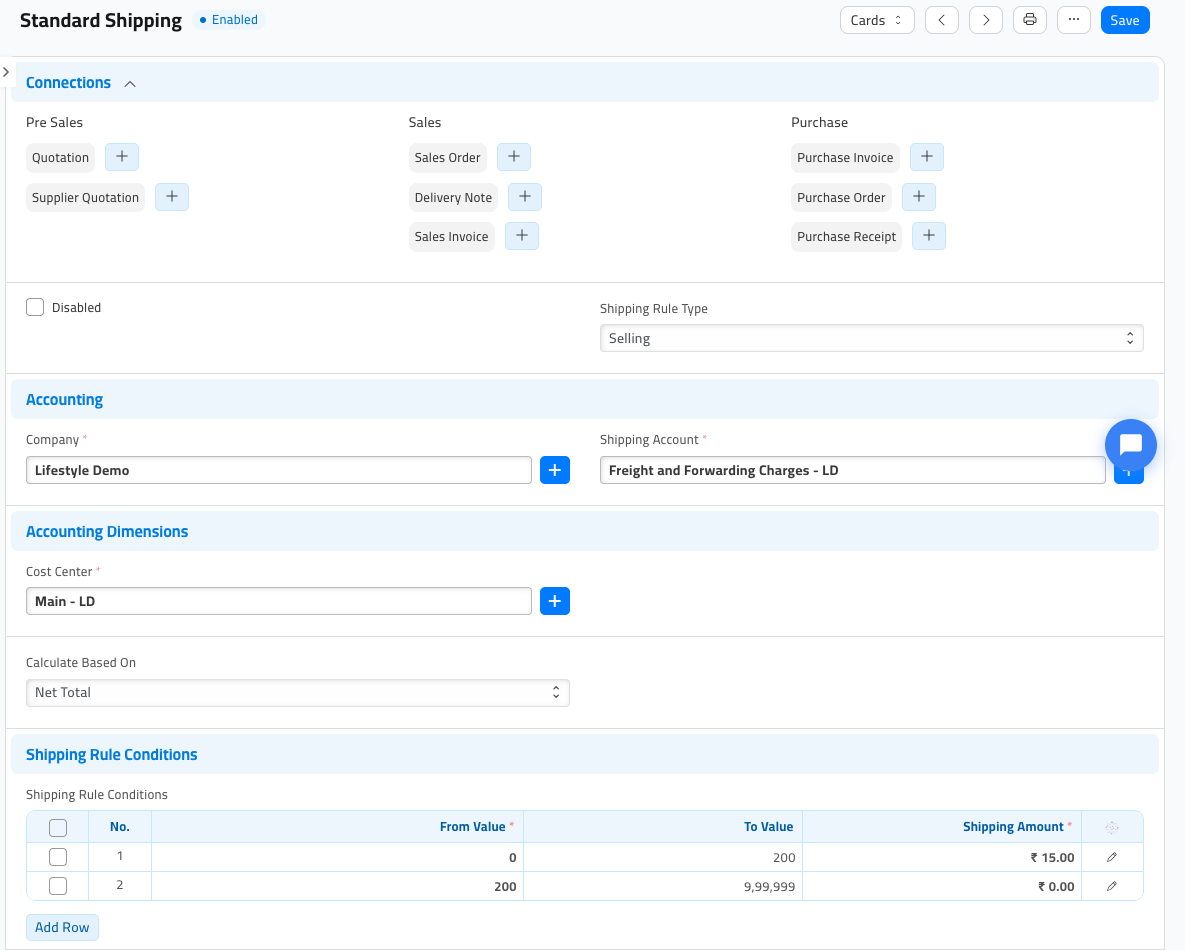
Task: Select the checkbox for condition row 2
Action: (57, 886)
